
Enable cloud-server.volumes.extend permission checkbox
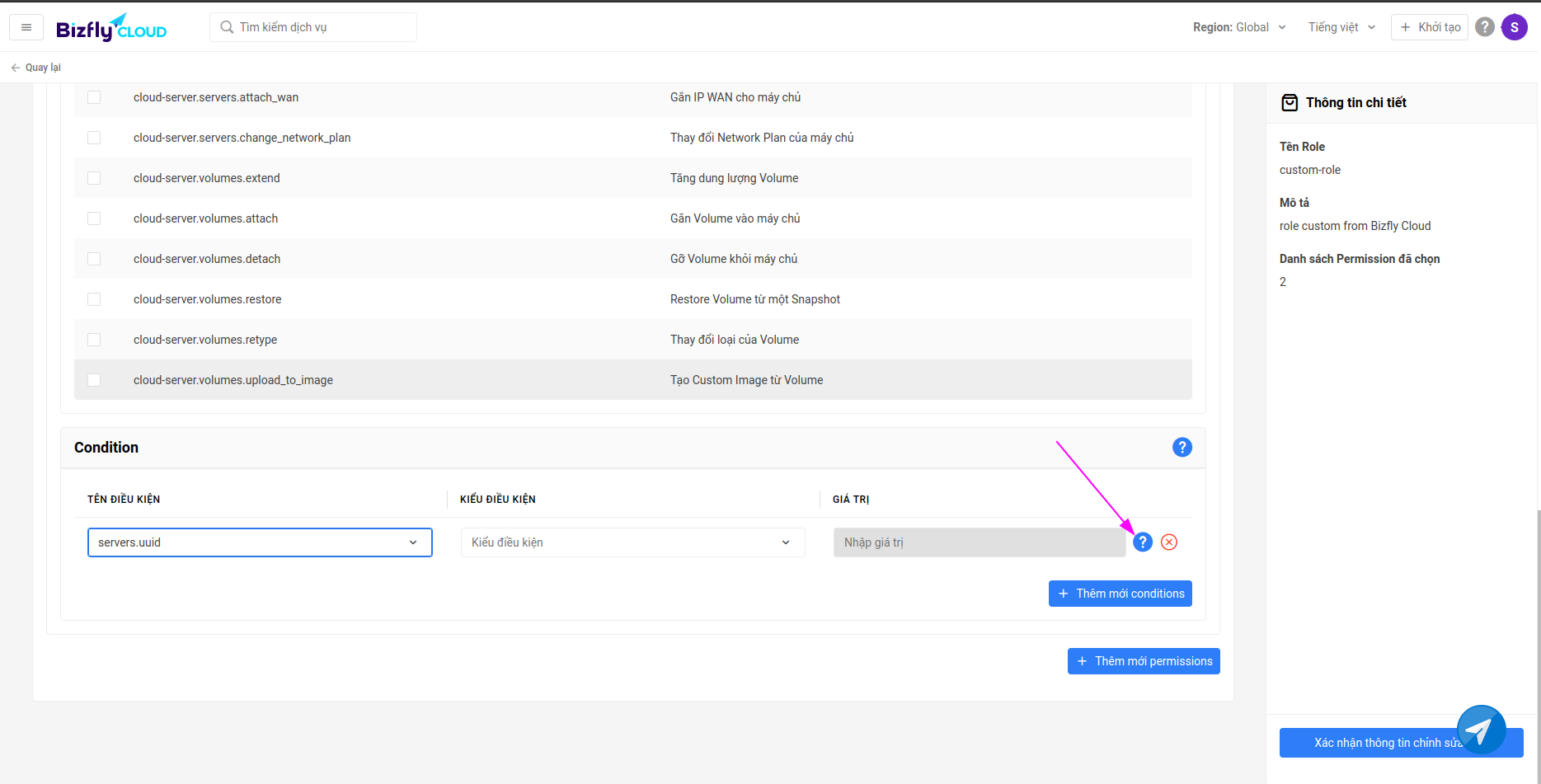[x=94, y=178]
